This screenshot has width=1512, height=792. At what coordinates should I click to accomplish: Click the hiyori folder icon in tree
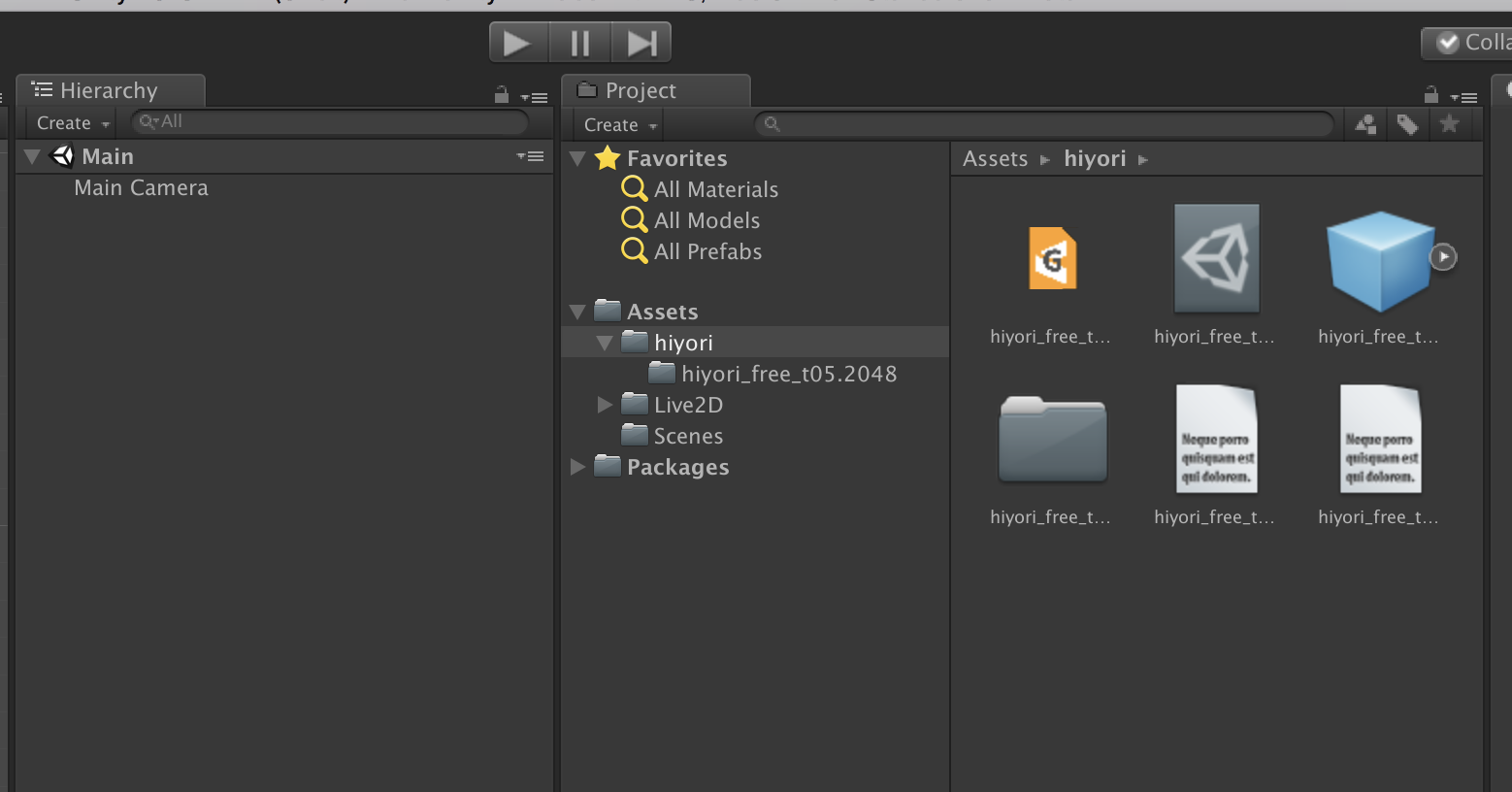click(635, 342)
